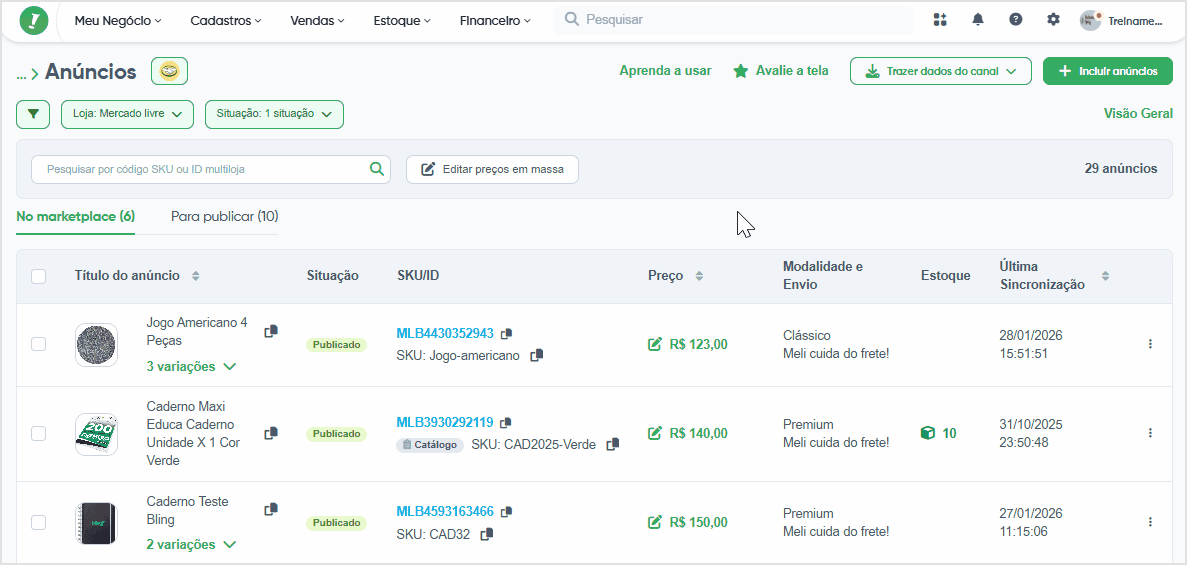Click the smiley face icon beside Anúncios
1187x565 pixels.
[x=170, y=71]
